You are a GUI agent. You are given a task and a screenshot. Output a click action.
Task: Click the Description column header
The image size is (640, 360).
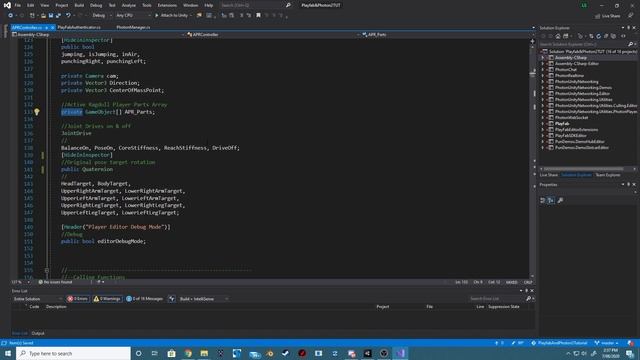56,307
